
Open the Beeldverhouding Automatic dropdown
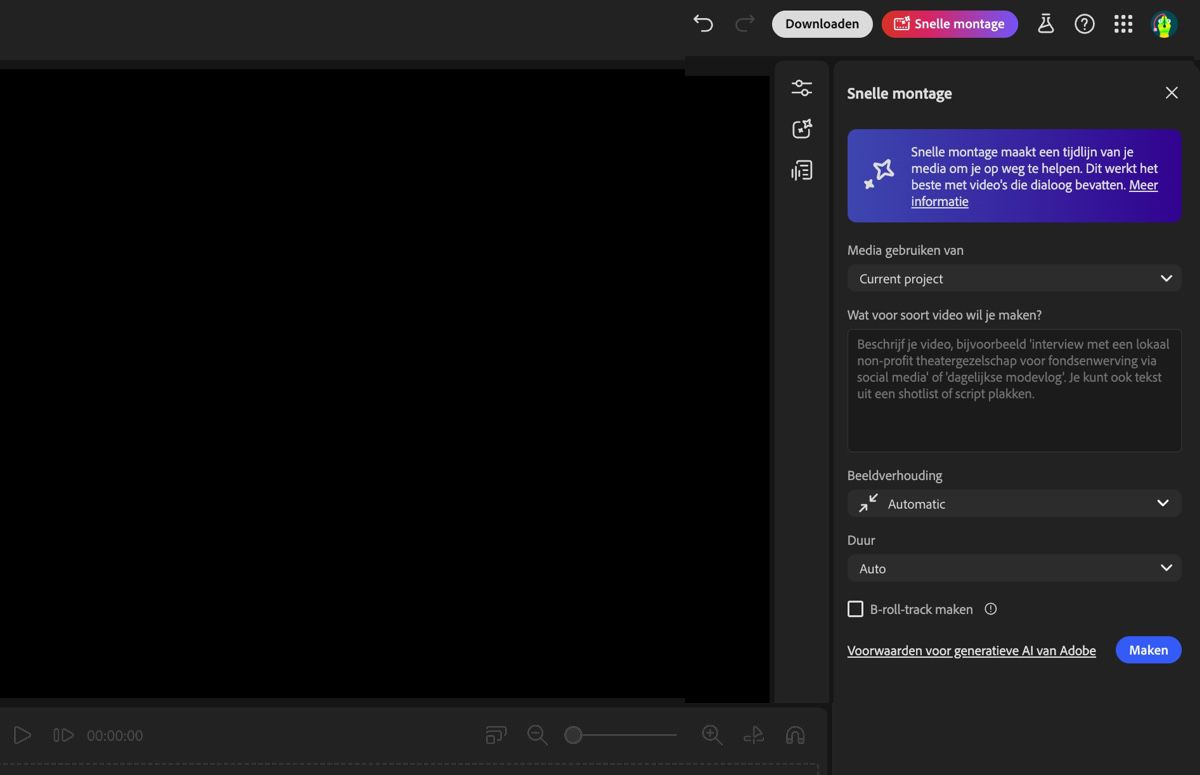tap(1013, 503)
